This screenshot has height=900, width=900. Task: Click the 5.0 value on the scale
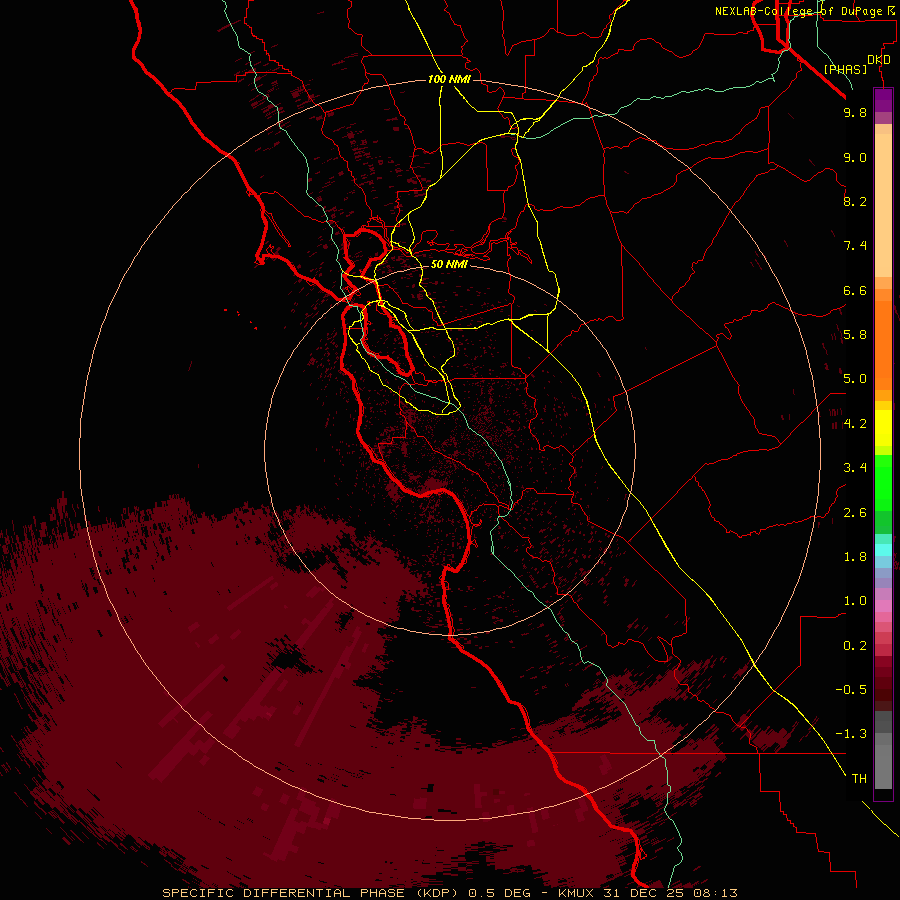click(855, 379)
